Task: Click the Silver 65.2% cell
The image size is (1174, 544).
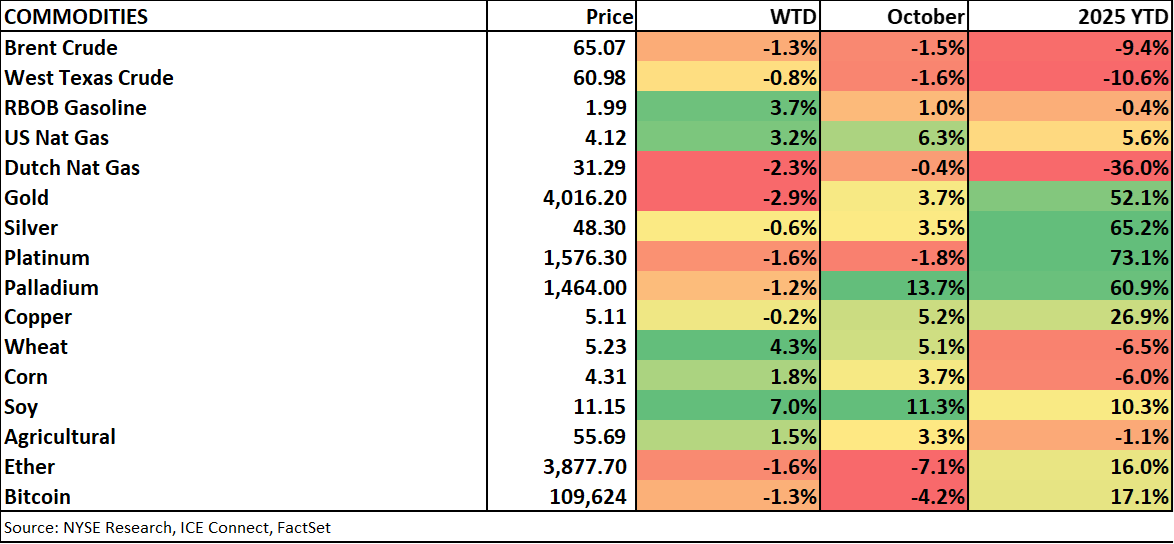Action: [1070, 228]
